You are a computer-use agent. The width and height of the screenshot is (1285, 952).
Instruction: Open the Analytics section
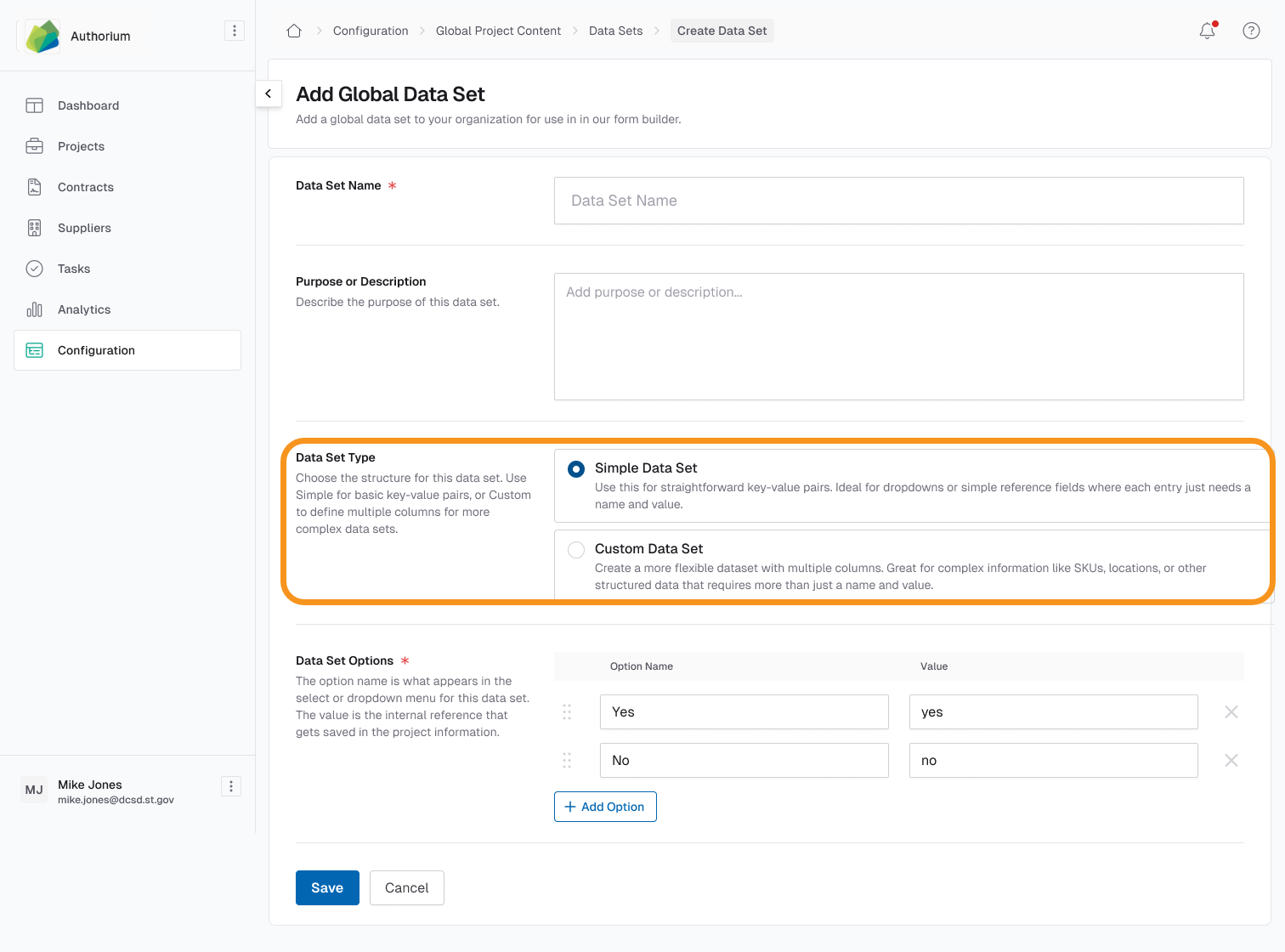[83, 309]
